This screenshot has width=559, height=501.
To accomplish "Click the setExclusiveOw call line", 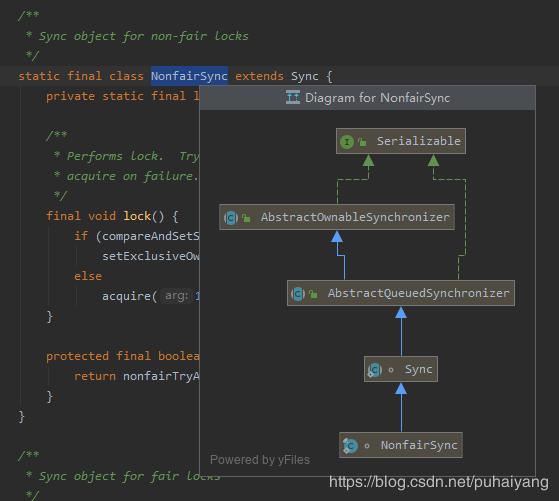I will pyautogui.click(x=150, y=256).
